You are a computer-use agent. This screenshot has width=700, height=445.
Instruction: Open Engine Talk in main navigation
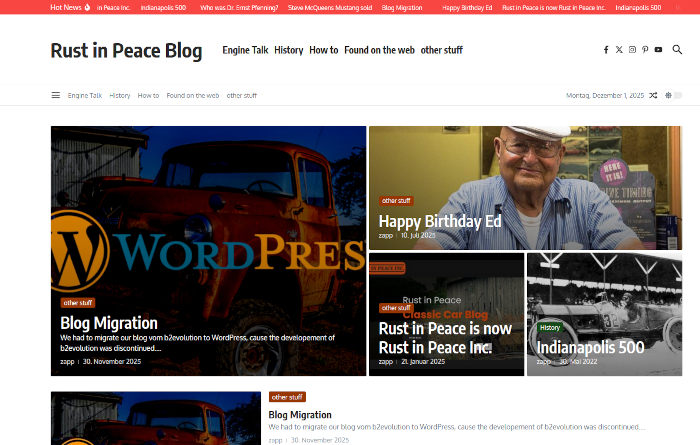coord(244,50)
